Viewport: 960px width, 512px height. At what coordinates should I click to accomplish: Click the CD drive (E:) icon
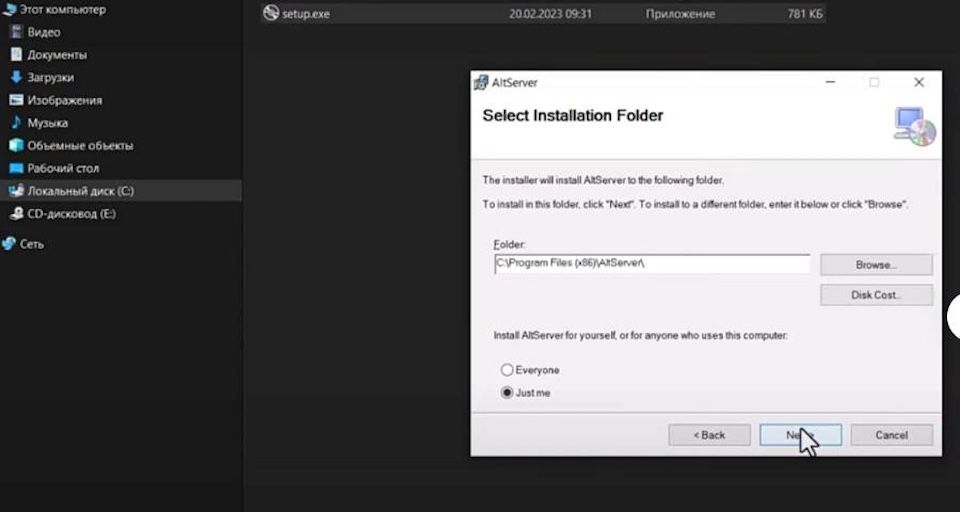(16, 214)
